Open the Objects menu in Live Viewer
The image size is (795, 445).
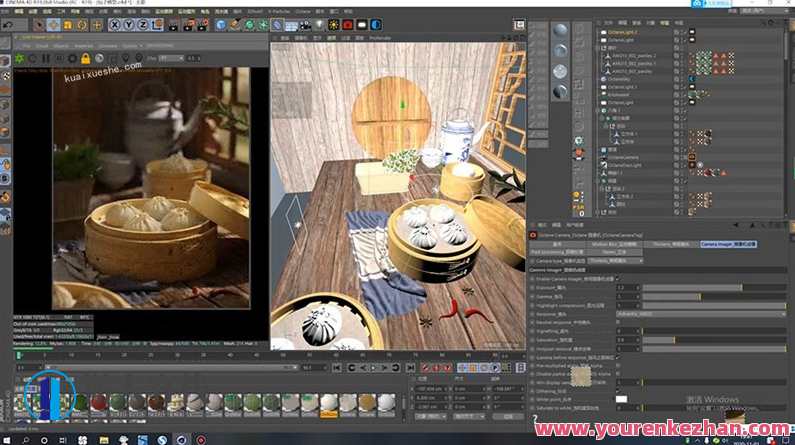61,46
